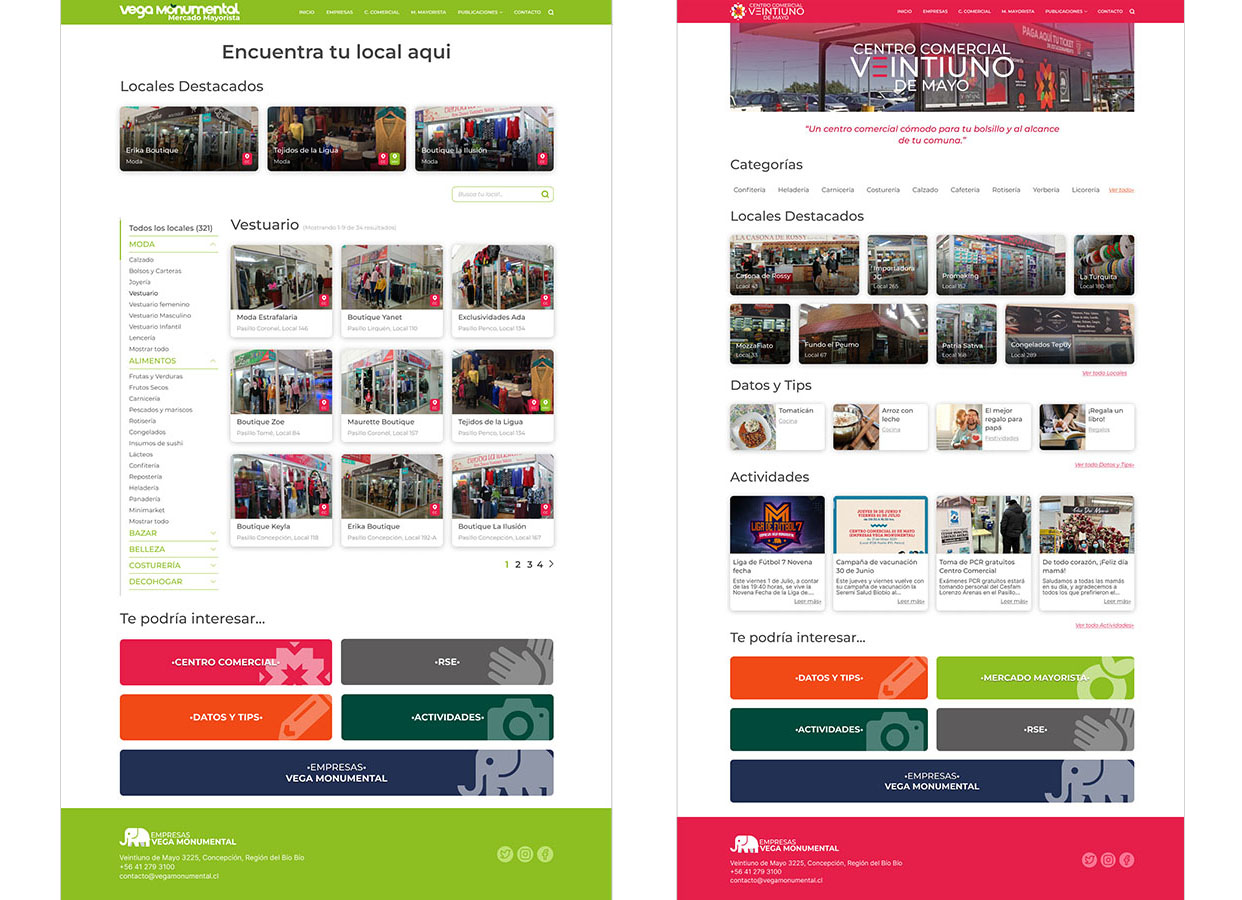1242x900 pixels.
Task: Open Twitter from the green footer
Action: (x=505, y=854)
